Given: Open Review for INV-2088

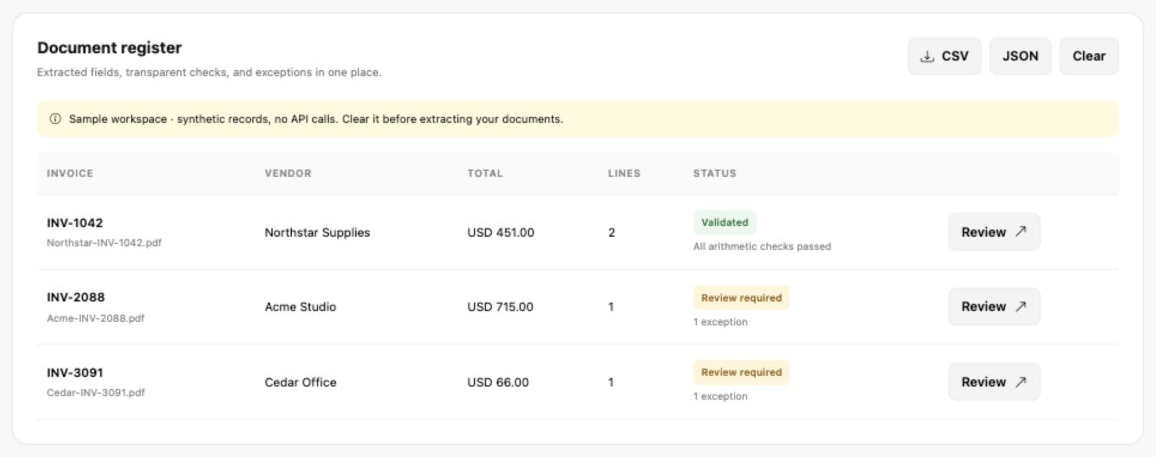Looking at the screenshot, I should pos(994,307).
